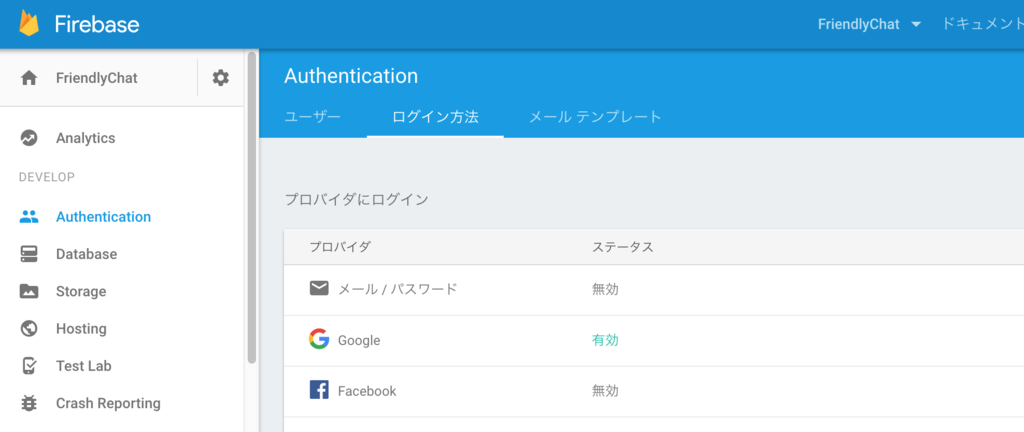Open the Facebook provider row
Screen dimensions: 1024x432
coord(654,392)
